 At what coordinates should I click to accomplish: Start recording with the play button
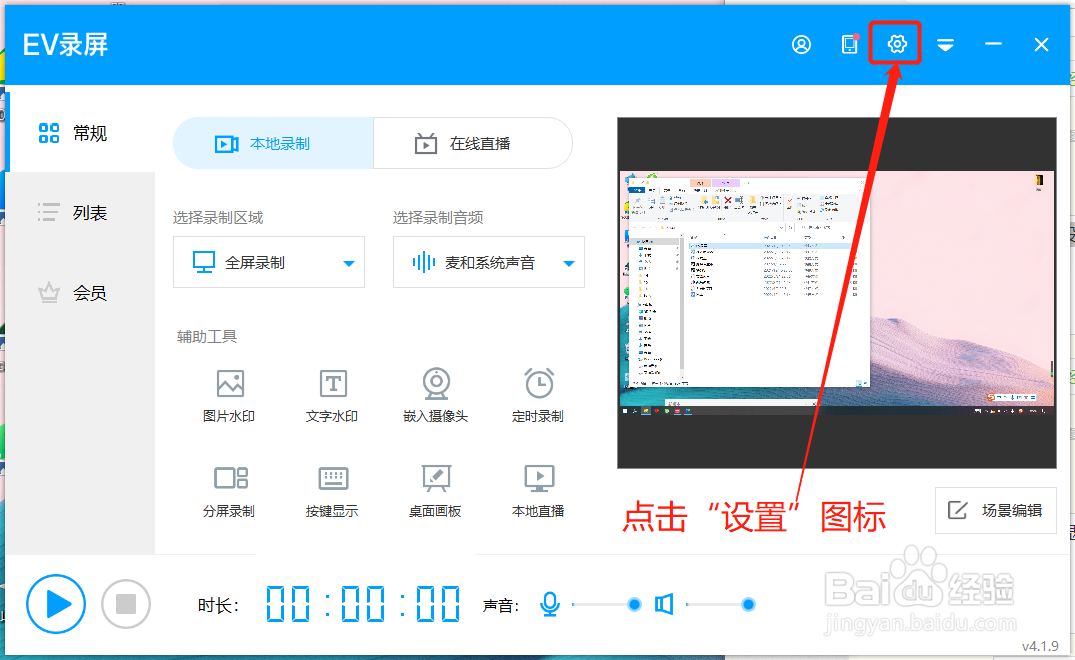pyautogui.click(x=56, y=604)
